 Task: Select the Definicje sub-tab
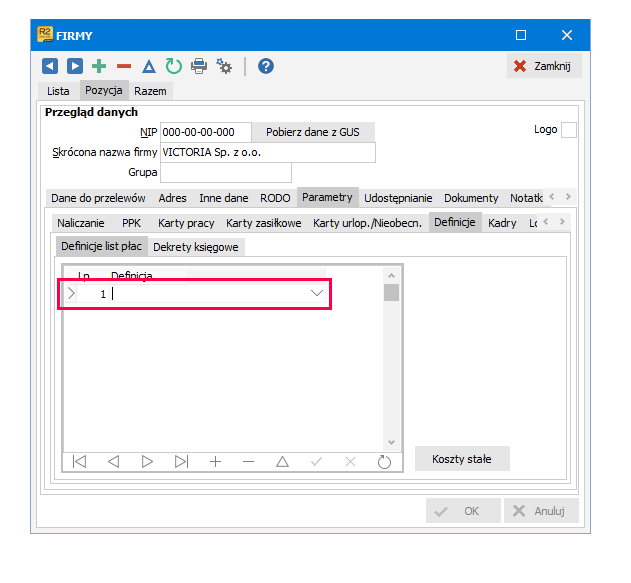tap(455, 222)
